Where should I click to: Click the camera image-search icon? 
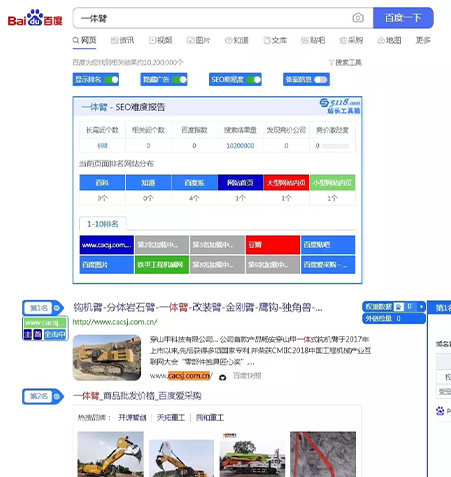(358, 18)
